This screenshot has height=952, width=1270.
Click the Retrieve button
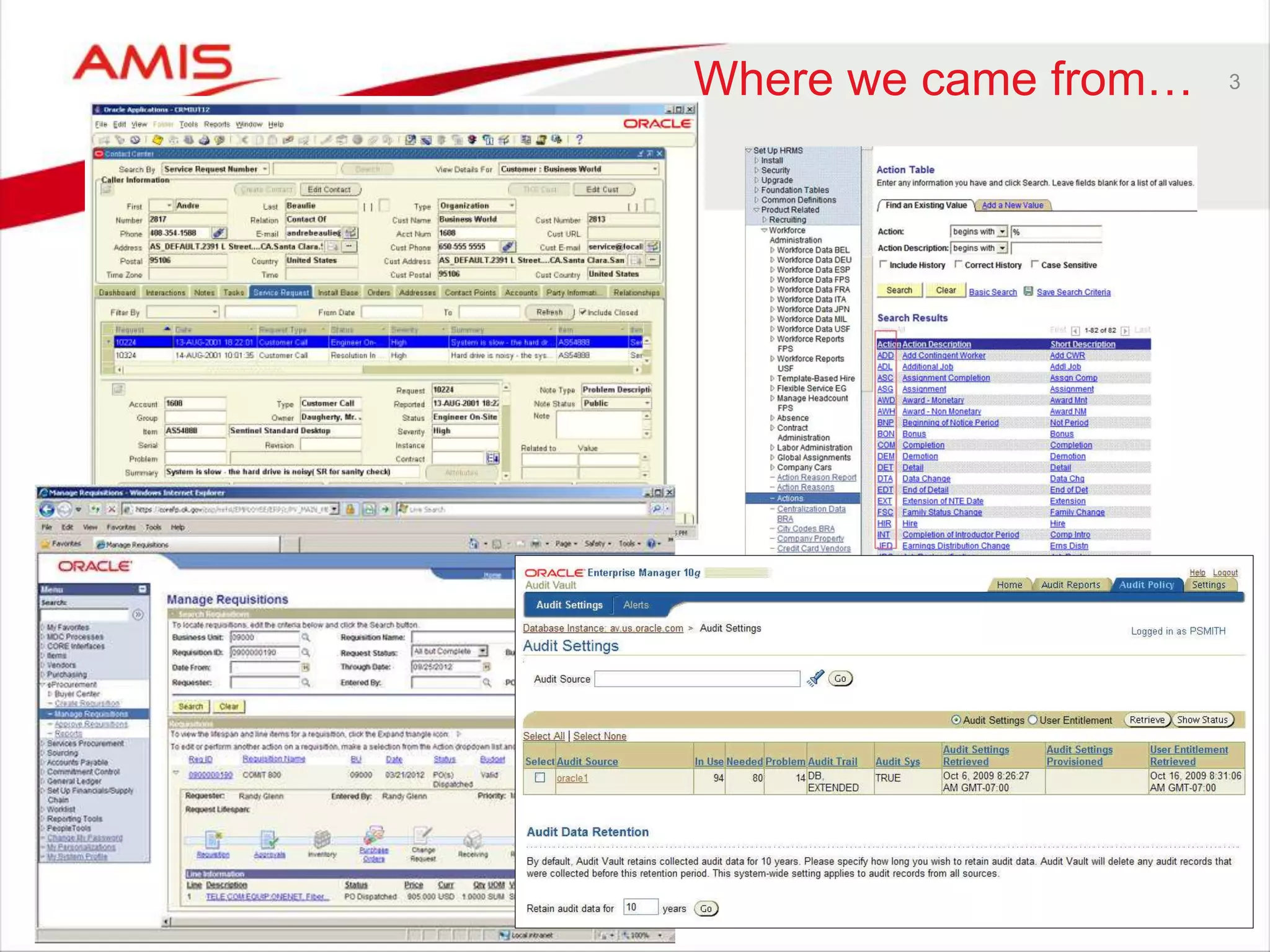click(1147, 720)
